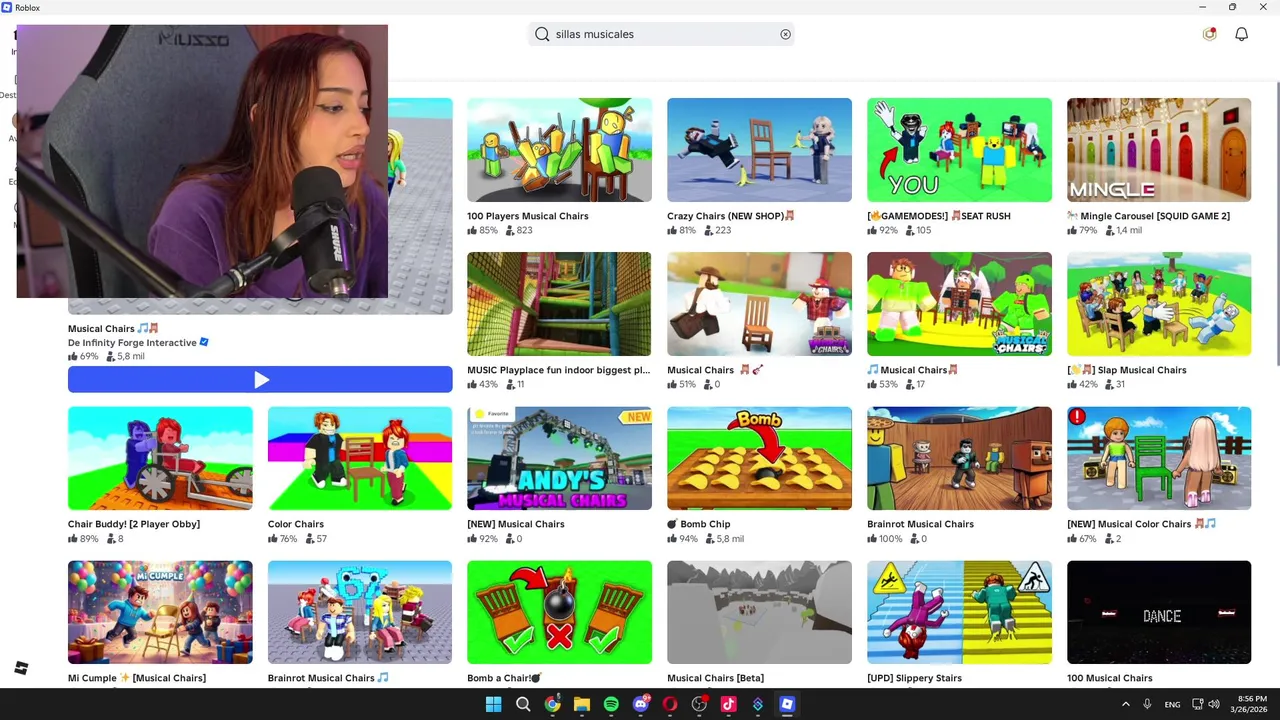
Task: Open Brainrot Musical Chairs in bottom row
Action: (360, 612)
